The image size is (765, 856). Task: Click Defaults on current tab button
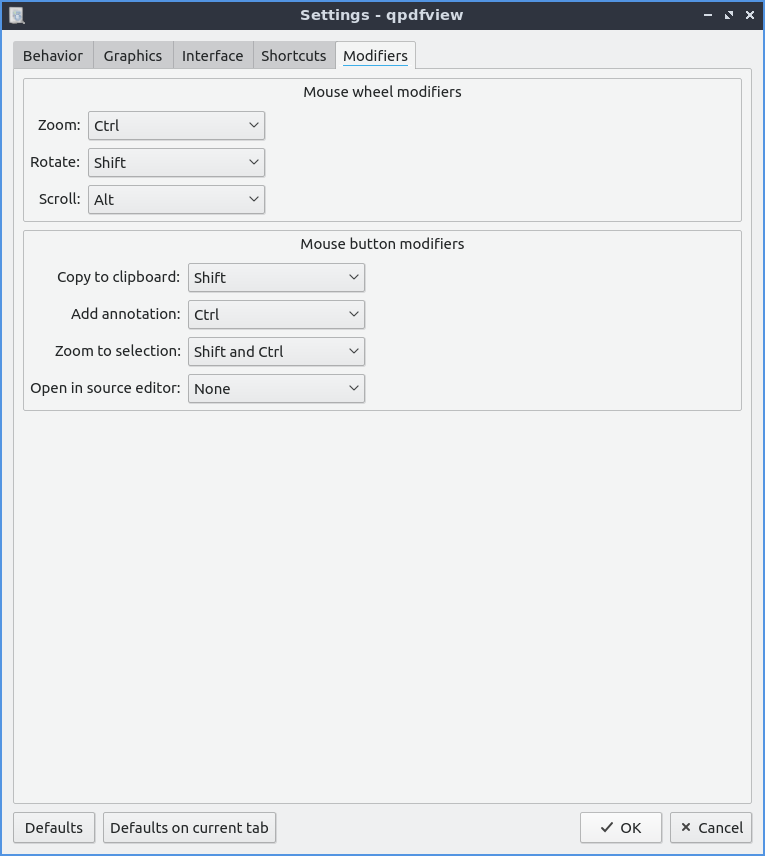coord(189,828)
